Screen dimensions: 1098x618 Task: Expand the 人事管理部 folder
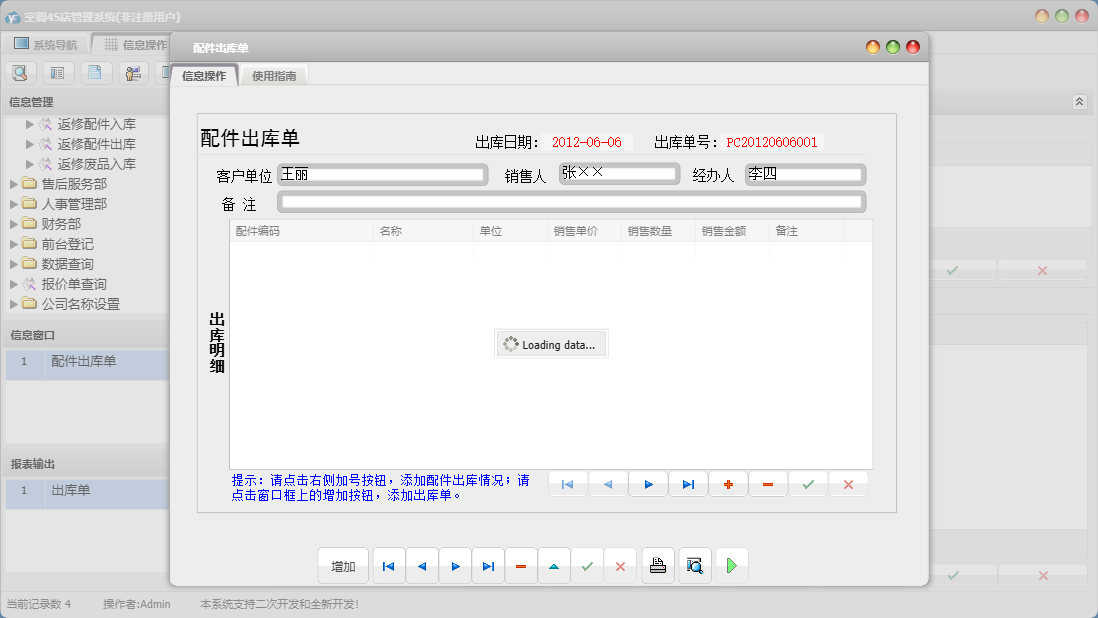click(14, 204)
